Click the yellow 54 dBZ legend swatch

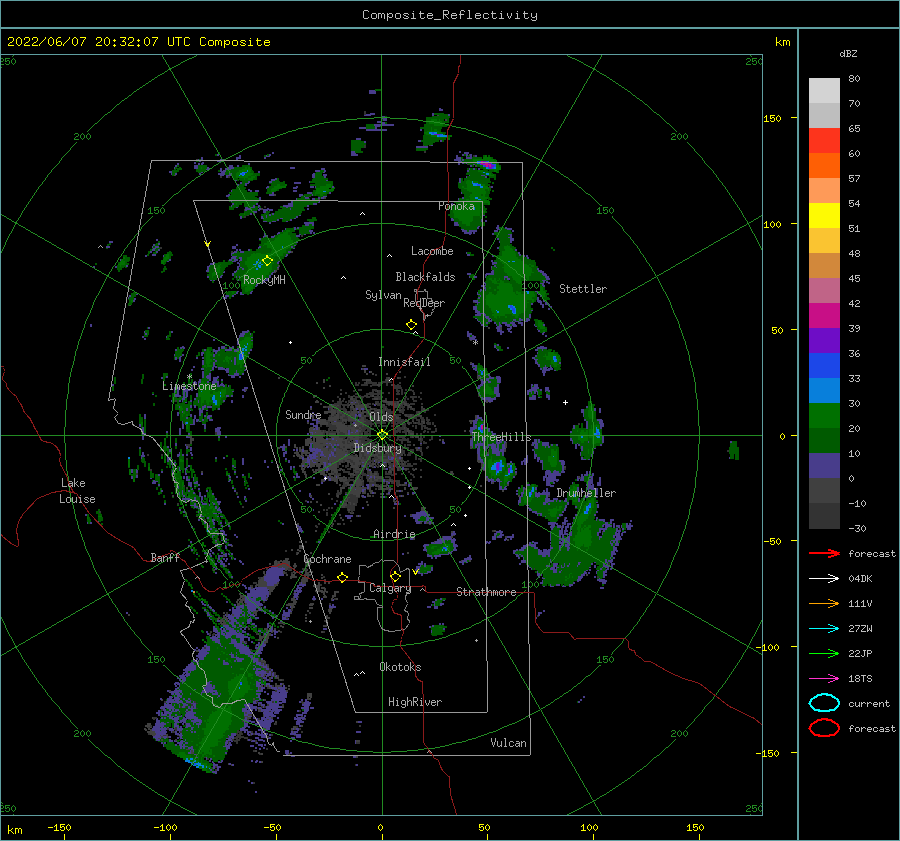coord(824,215)
